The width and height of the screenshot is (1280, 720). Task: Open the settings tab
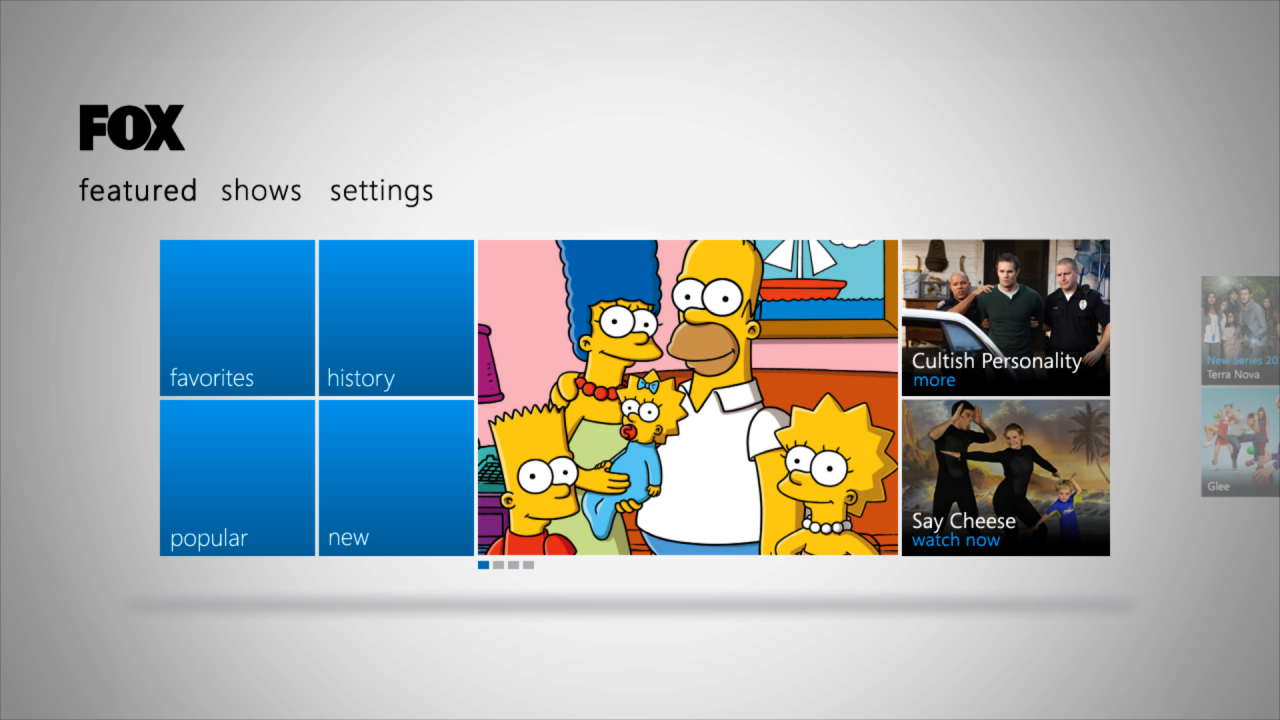[x=381, y=191]
